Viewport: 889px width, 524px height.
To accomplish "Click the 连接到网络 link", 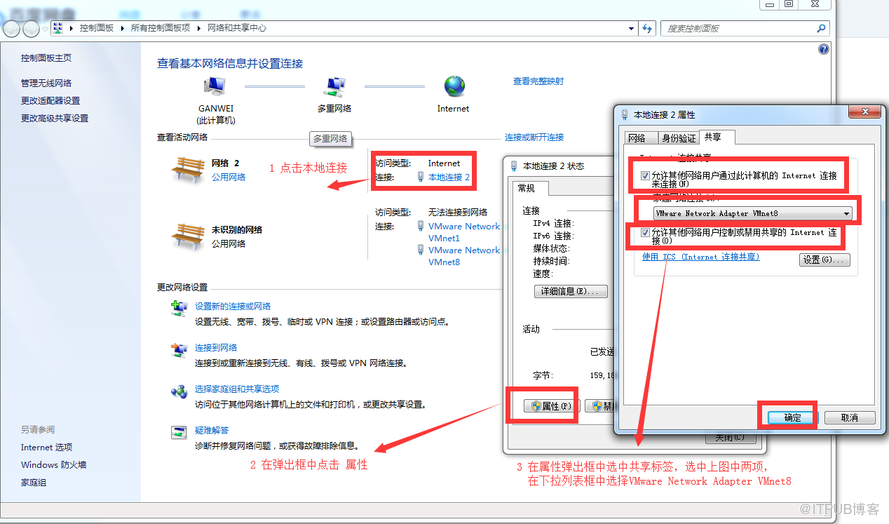I will pyautogui.click(x=216, y=348).
